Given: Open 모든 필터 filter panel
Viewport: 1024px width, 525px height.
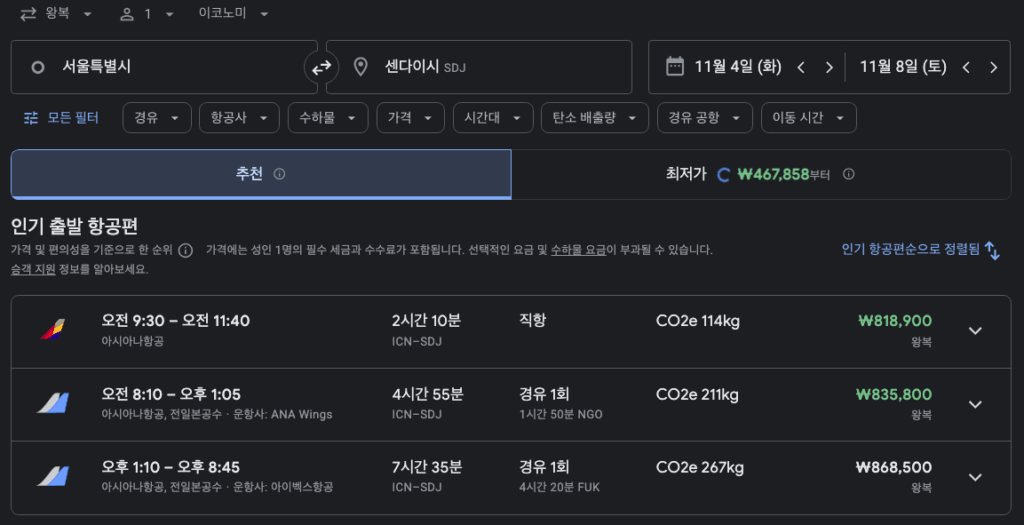Looking at the screenshot, I should pyautogui.click(x=62, y=118).
